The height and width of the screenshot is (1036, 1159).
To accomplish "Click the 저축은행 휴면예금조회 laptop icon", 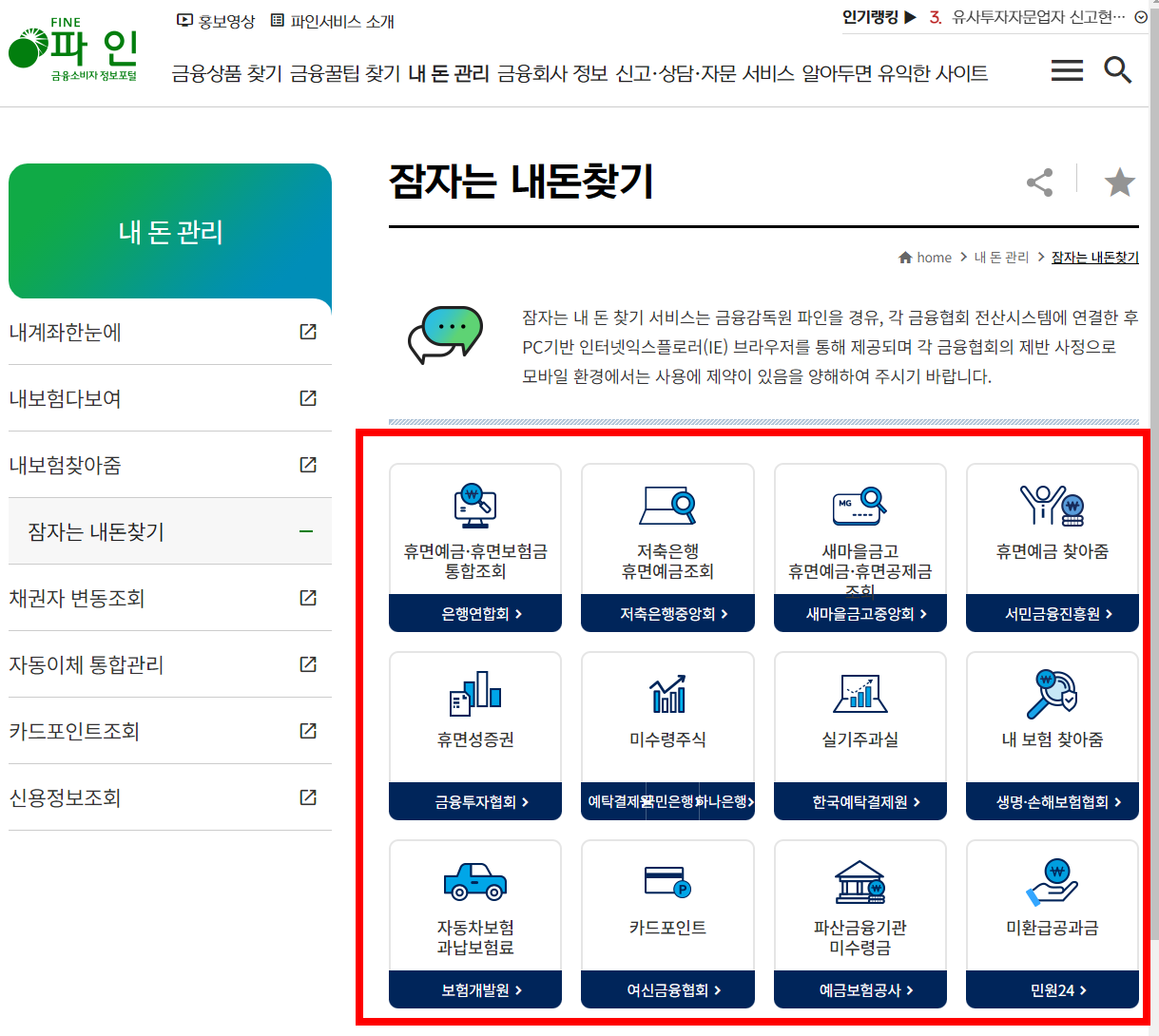I will point(667,506).
